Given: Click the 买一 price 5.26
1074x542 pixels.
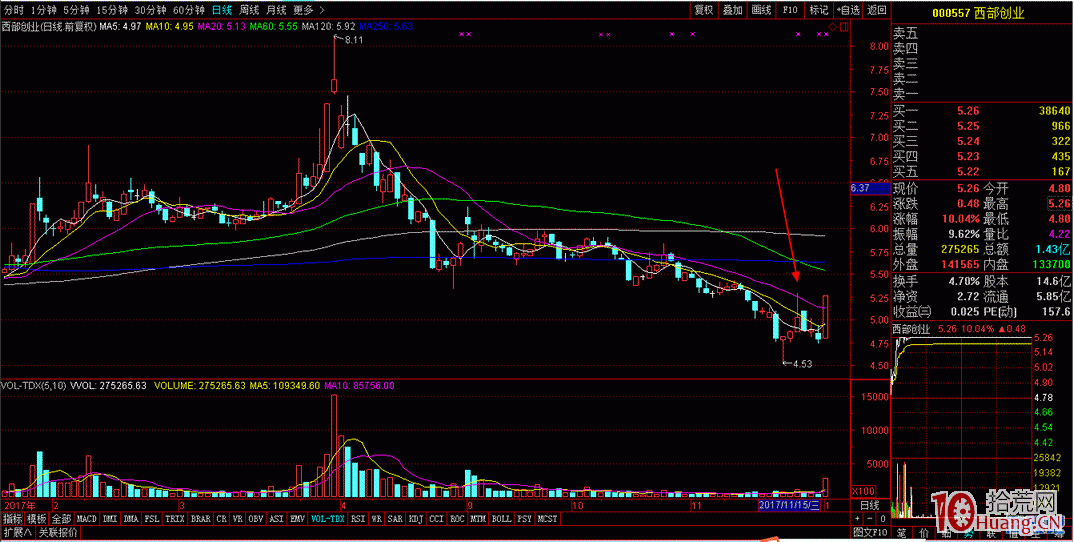Looking at the screenshot, I should click(969, 111).
